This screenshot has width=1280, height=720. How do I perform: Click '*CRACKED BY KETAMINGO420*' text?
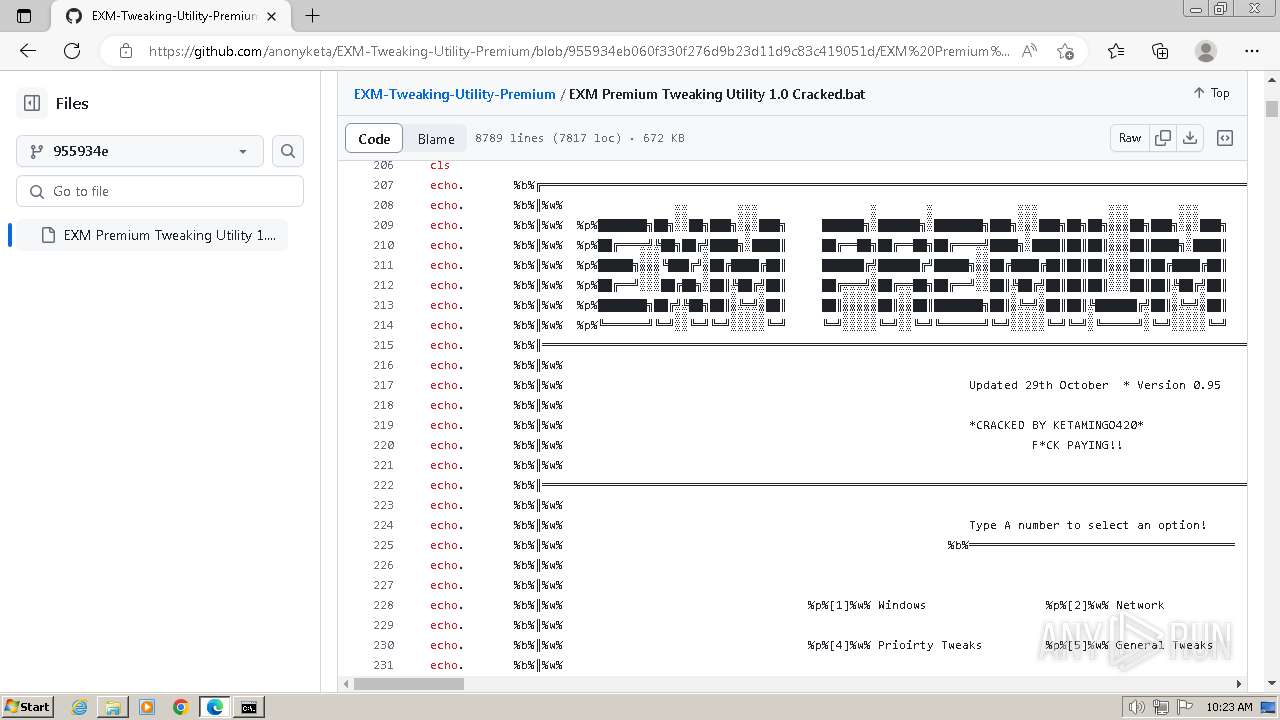(x=1056, y=425)
